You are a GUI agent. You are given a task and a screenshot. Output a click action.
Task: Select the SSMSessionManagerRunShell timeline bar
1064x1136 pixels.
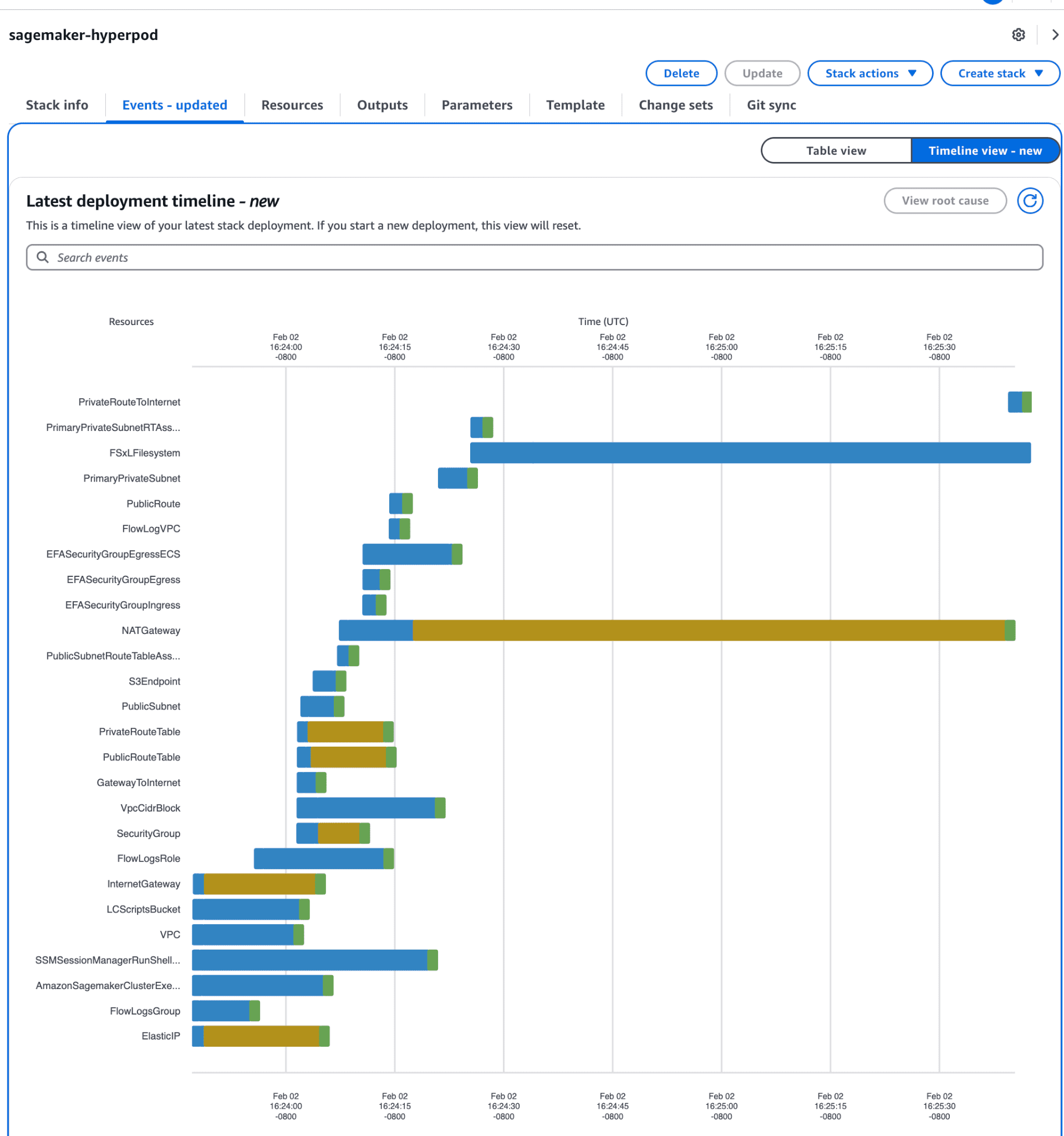309,960
